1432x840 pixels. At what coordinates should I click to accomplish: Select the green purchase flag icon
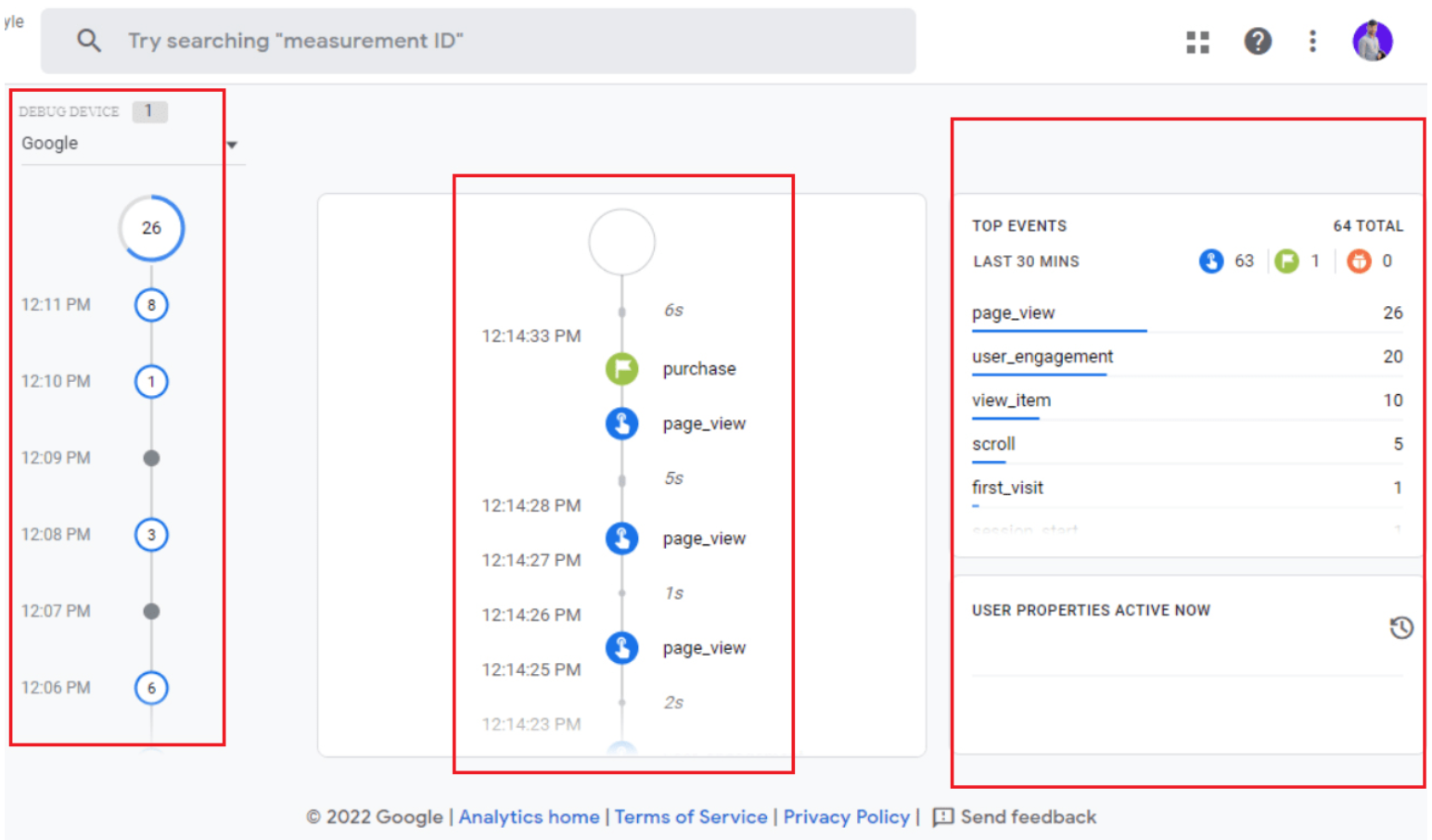pyautogui.click(x=621, y=369)
